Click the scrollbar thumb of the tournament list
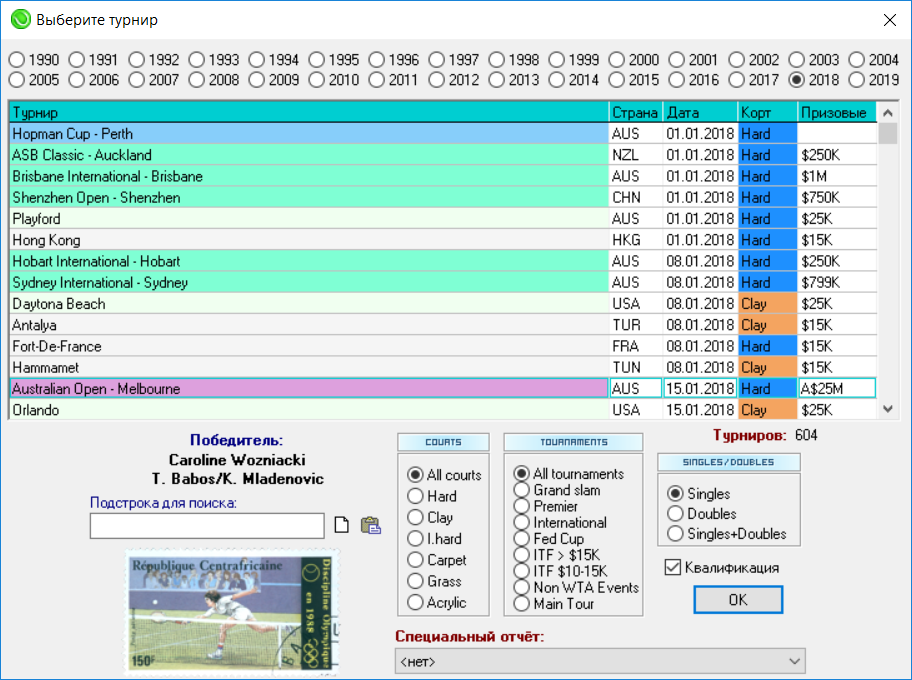 (x=888, y=133)
